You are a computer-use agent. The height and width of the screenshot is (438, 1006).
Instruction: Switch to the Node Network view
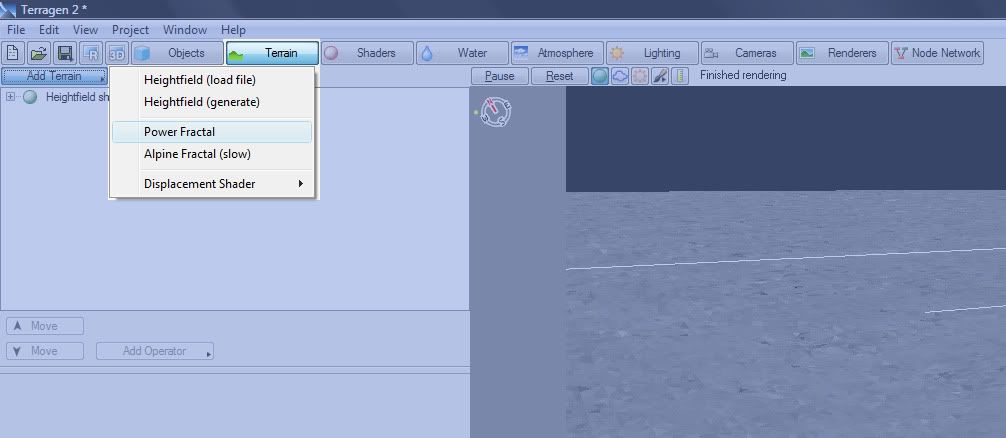tap(937, 53)
